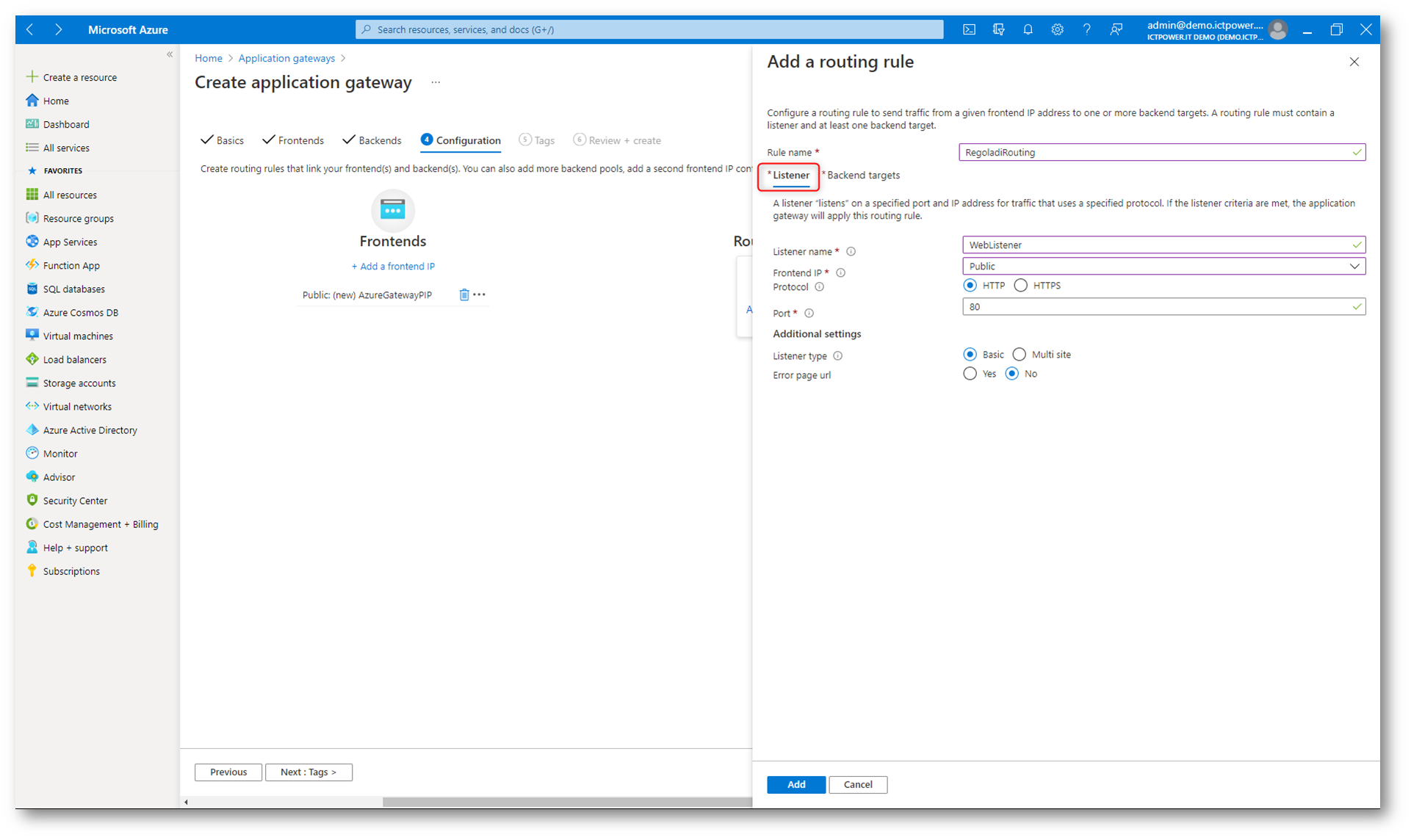Open SQL databases in sidebar
The image size is (1411, 840).
point(73,289)
